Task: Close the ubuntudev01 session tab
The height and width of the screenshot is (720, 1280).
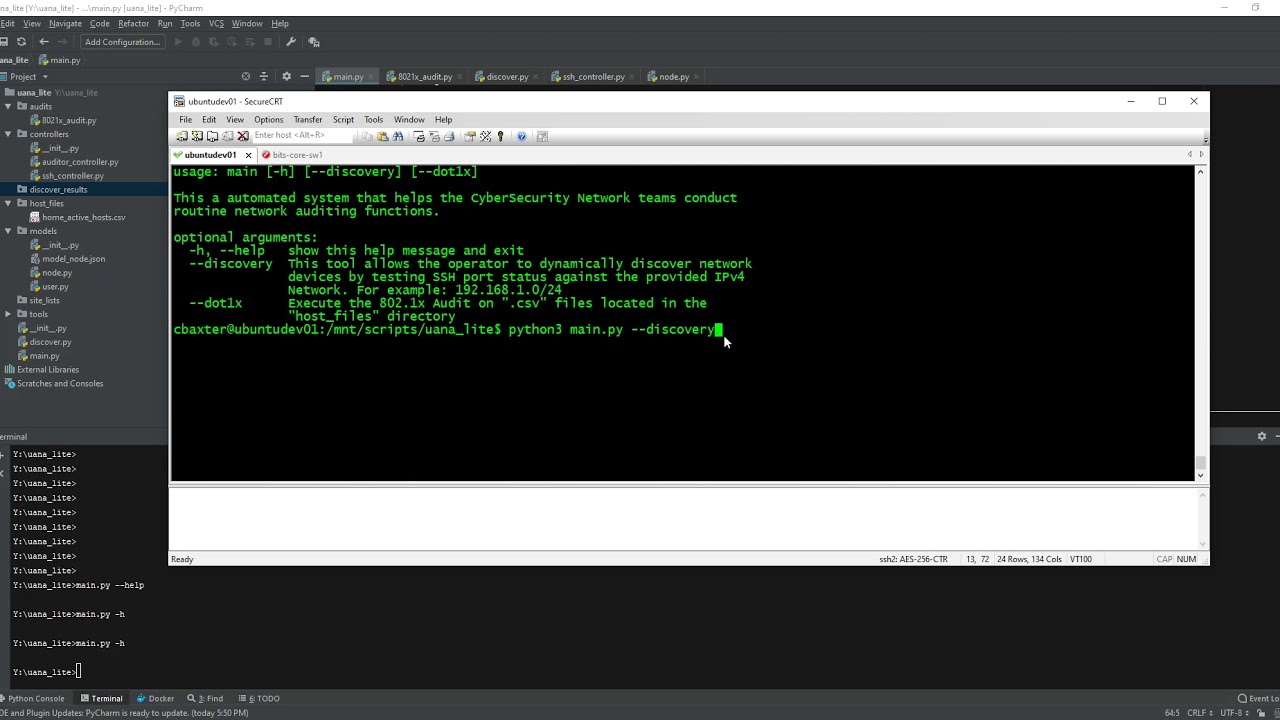Action: pyautogui.click(x=248, y=155)
